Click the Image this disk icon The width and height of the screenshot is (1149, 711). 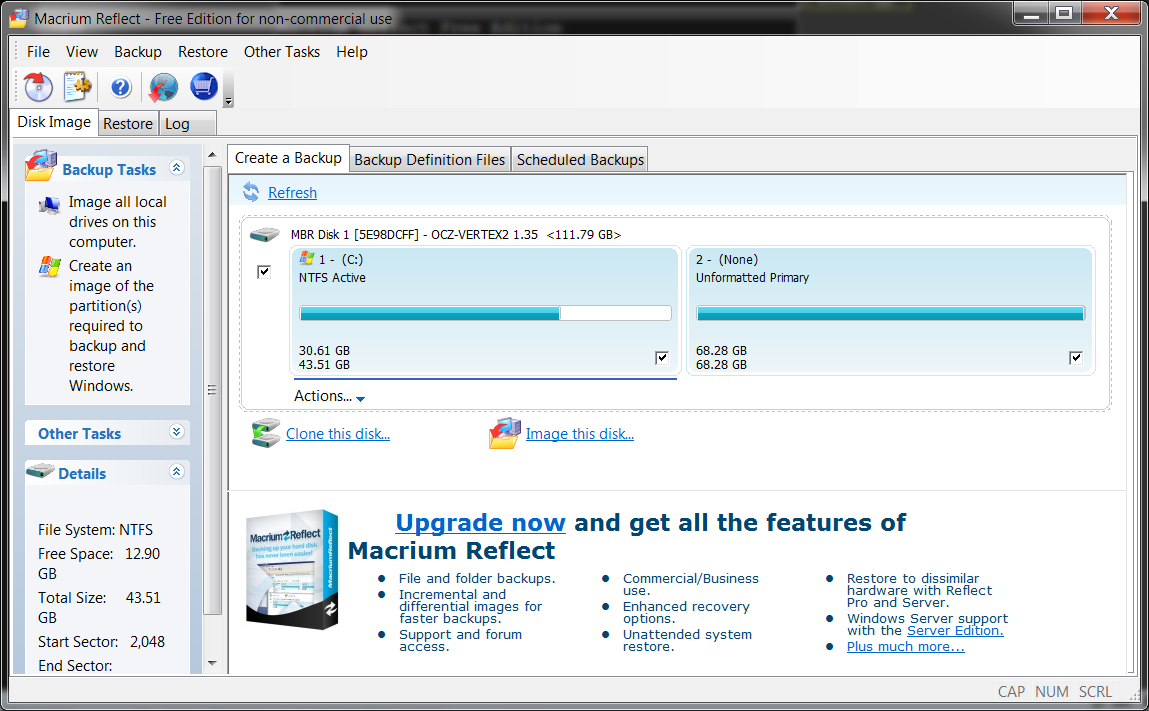[x=505, y=433]
